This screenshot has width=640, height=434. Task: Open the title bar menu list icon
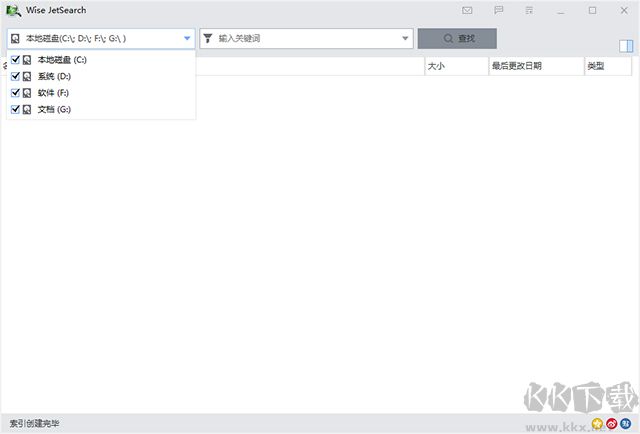529,11
